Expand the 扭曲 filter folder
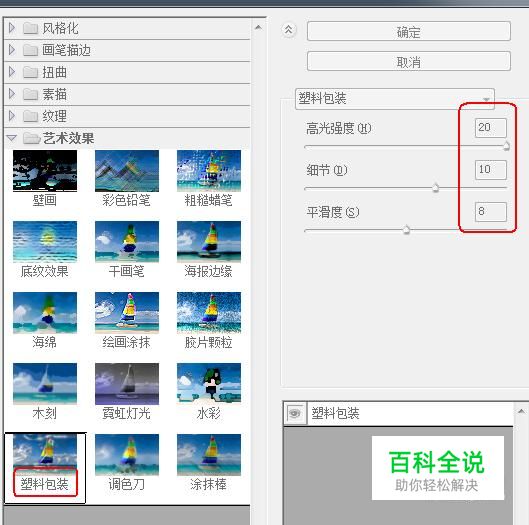This screenshot has height=525, width=529. coord(12,72)
